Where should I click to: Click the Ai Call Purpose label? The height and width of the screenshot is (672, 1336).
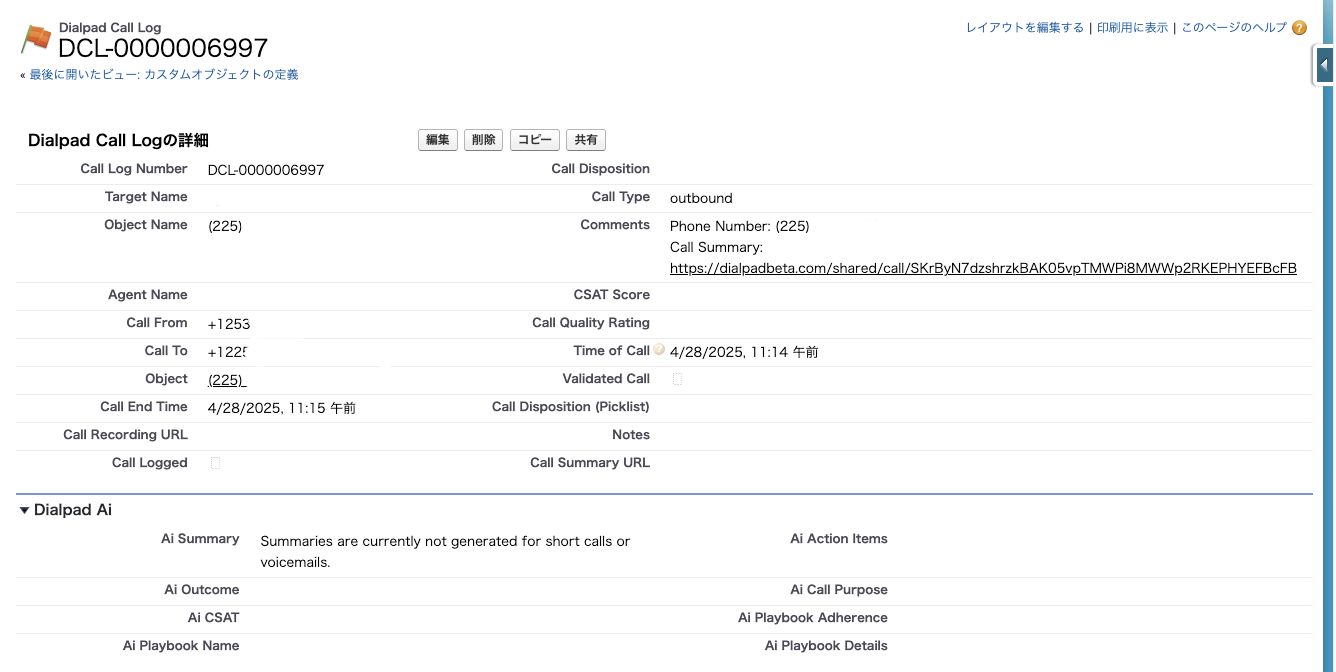839,590
